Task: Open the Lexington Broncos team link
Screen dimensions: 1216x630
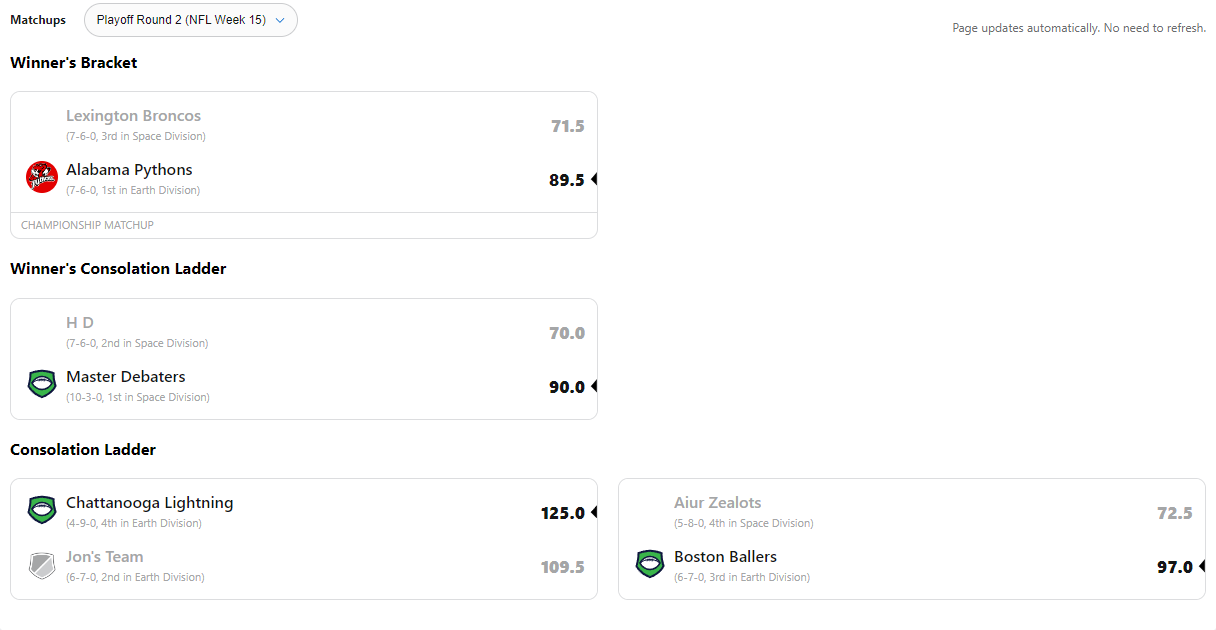Action: (x=133, y=116)
